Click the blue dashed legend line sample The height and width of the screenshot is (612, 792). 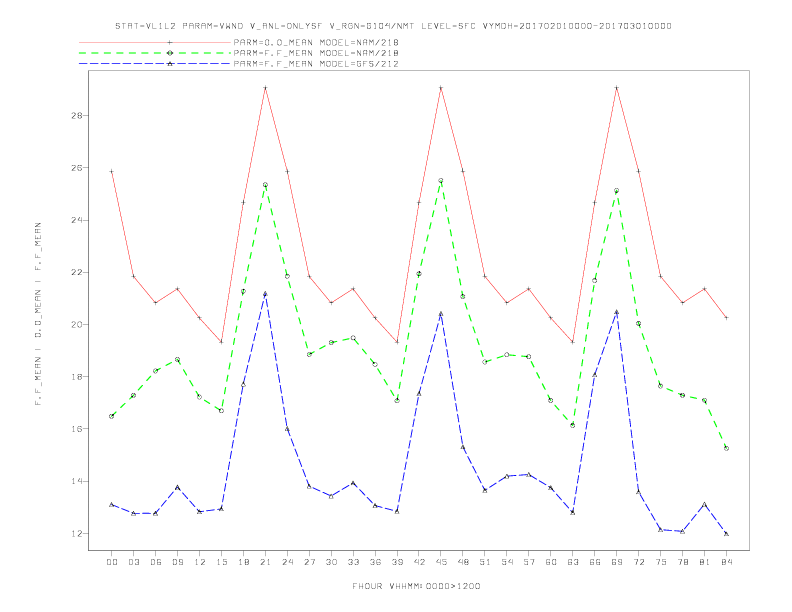pyautogui.click(x=155, y=64)
